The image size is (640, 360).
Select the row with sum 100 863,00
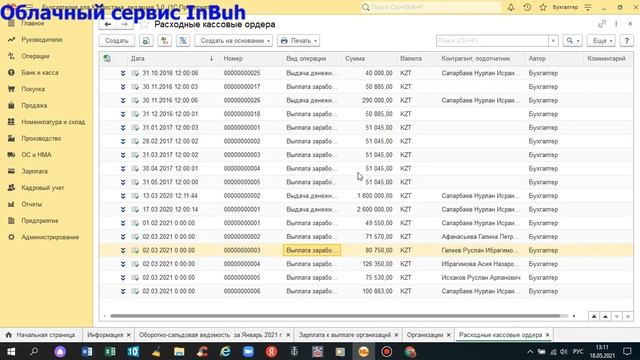click(366, 291)
